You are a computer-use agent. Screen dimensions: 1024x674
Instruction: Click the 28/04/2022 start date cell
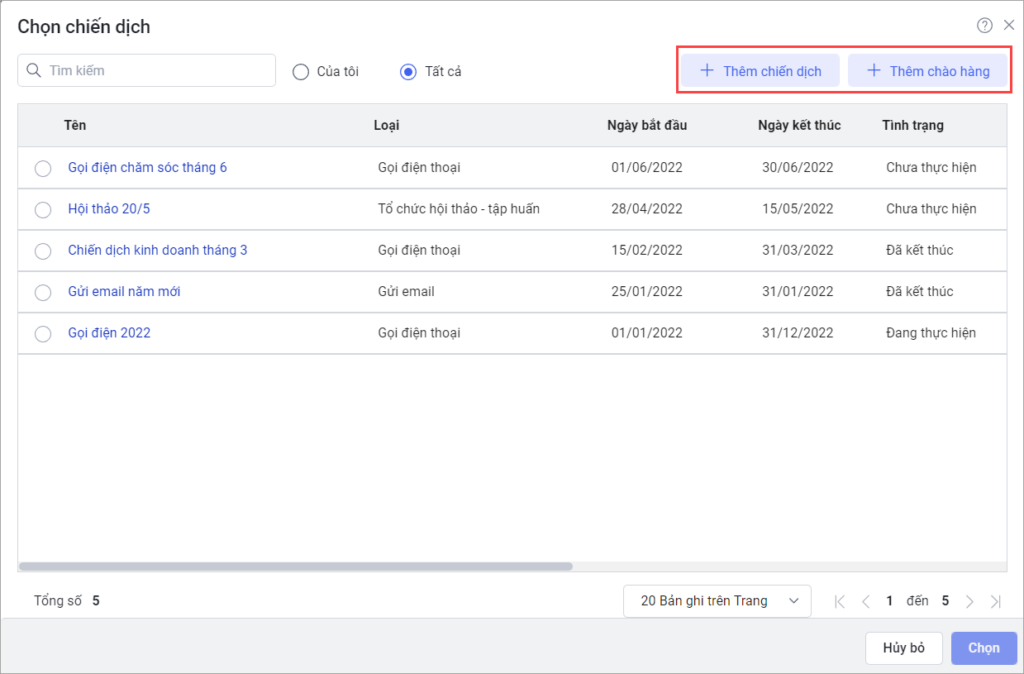[647, 209]
